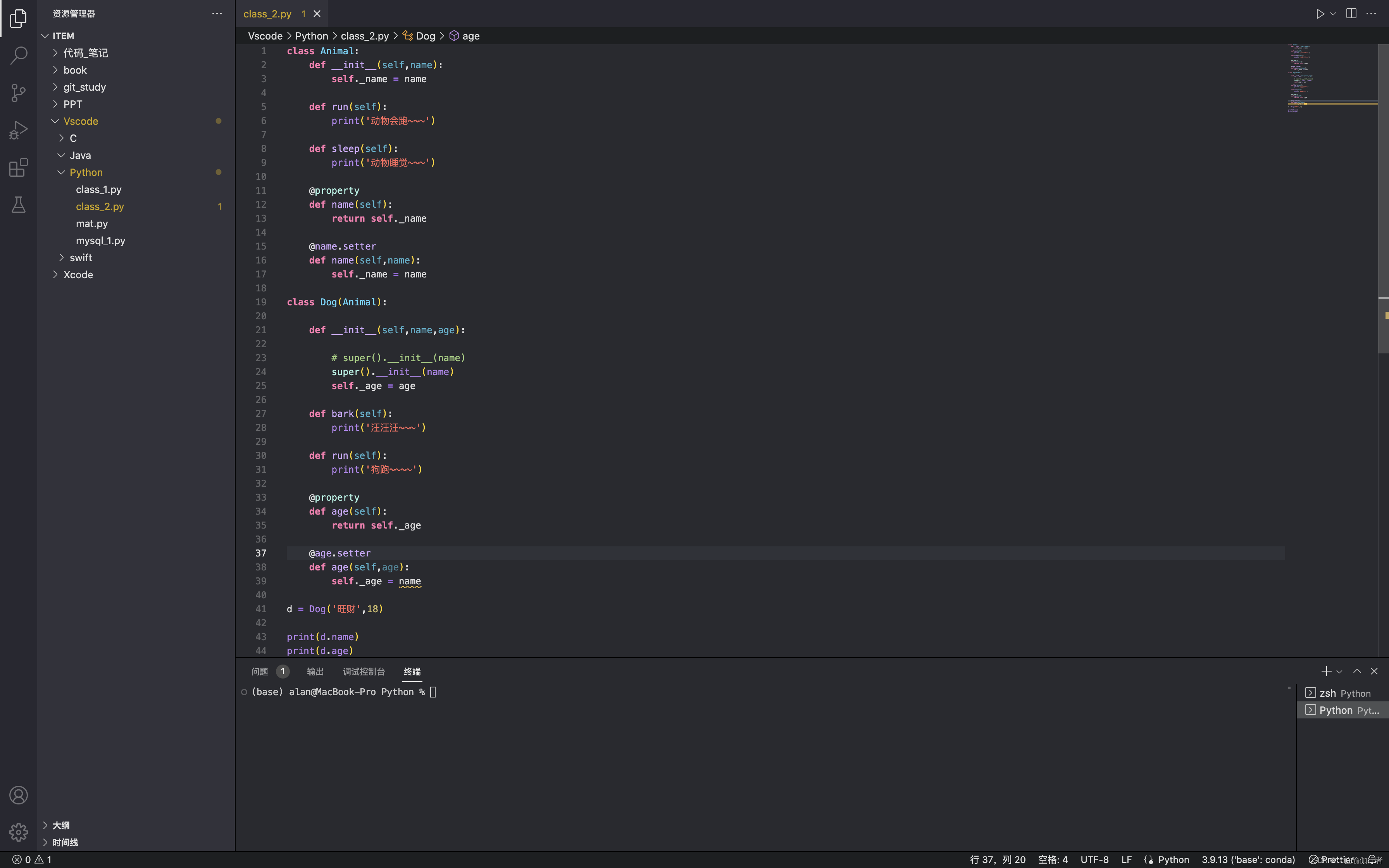Switch to the 输出 output tab
Image resolution: width=1389 pixels, height=868 pixels.
coord(315,671)
